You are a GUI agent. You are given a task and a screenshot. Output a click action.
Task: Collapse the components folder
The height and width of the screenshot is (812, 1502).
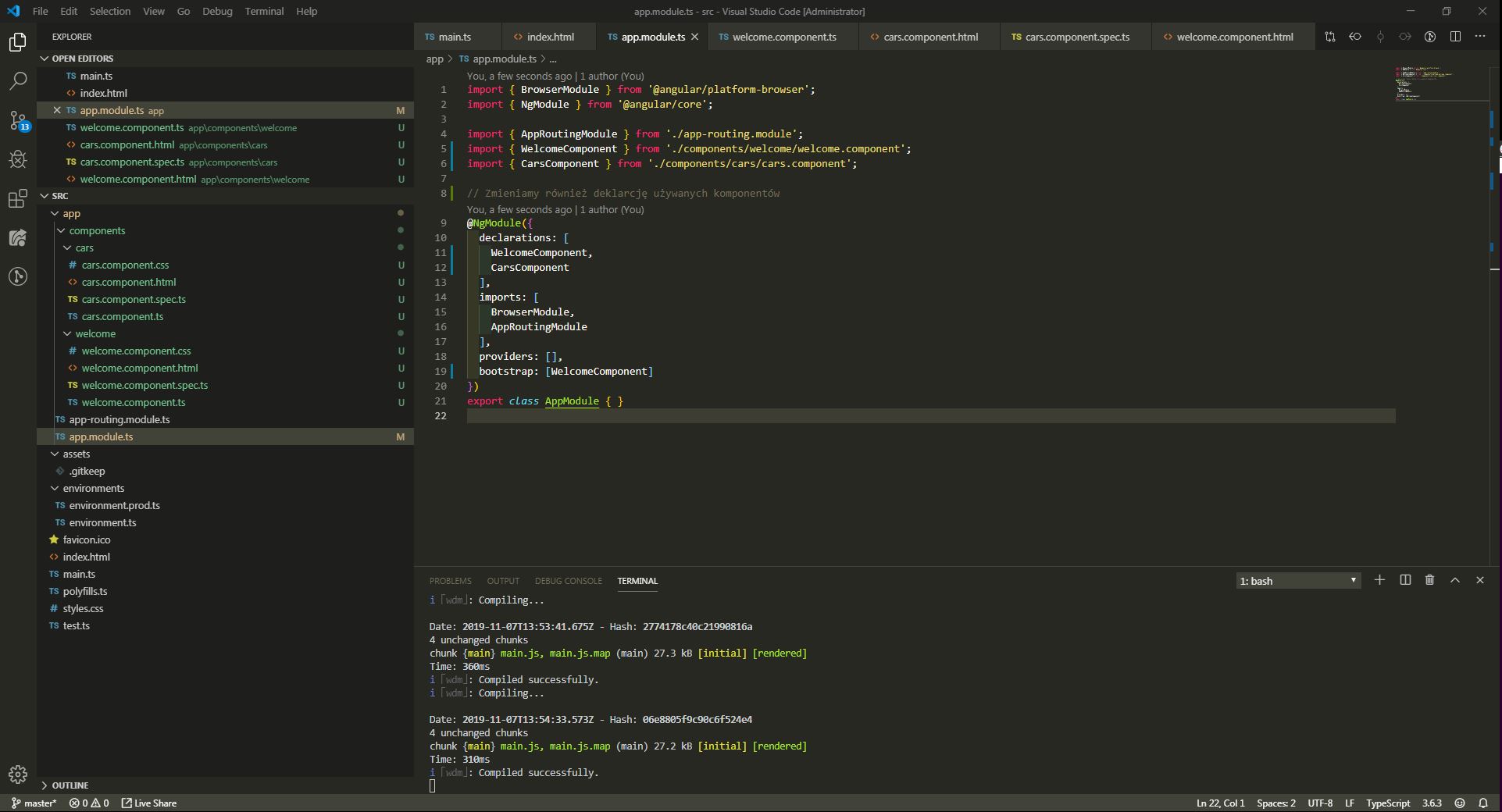click(225, 230)
